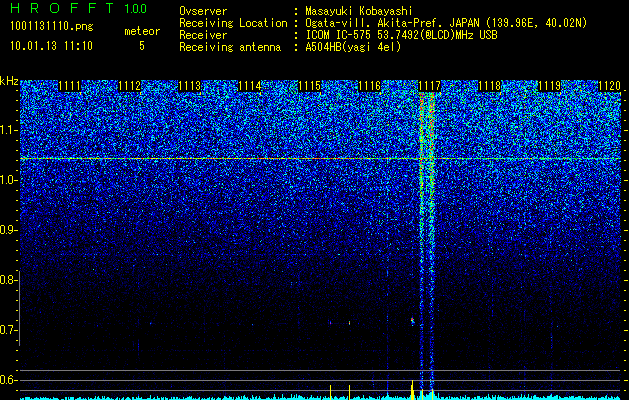Click the 1112 time marker
The image size is (629, 400).
pyautogui.click(x=130, y=86)
